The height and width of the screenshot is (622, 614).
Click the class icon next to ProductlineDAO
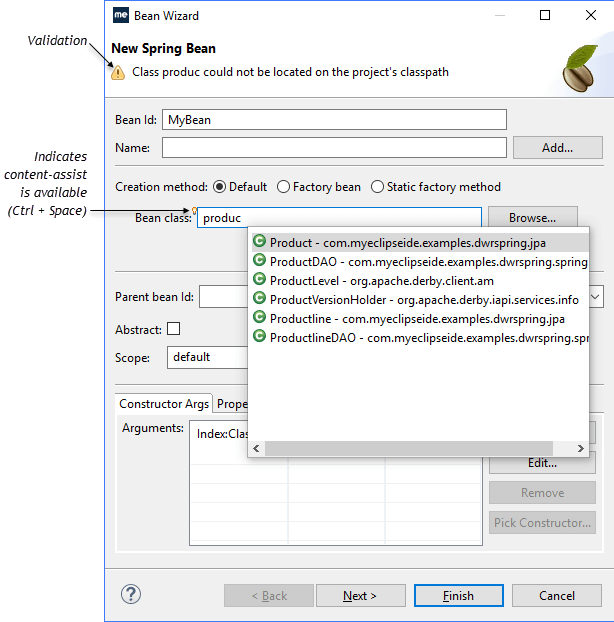point(259,336)
